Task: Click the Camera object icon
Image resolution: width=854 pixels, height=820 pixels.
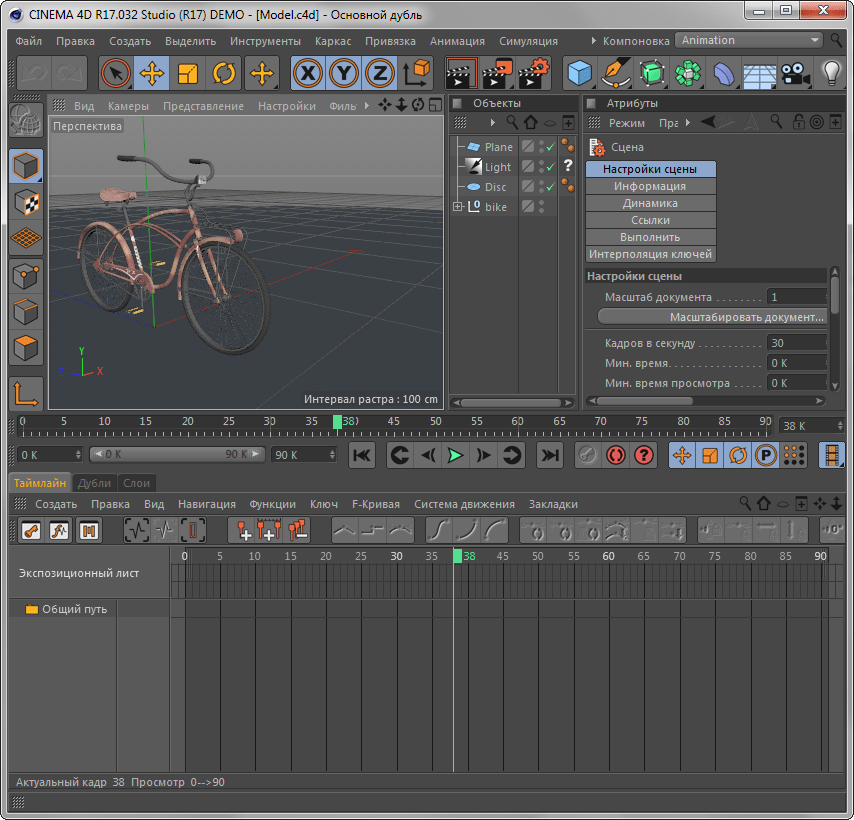Action: click(794, 73)
